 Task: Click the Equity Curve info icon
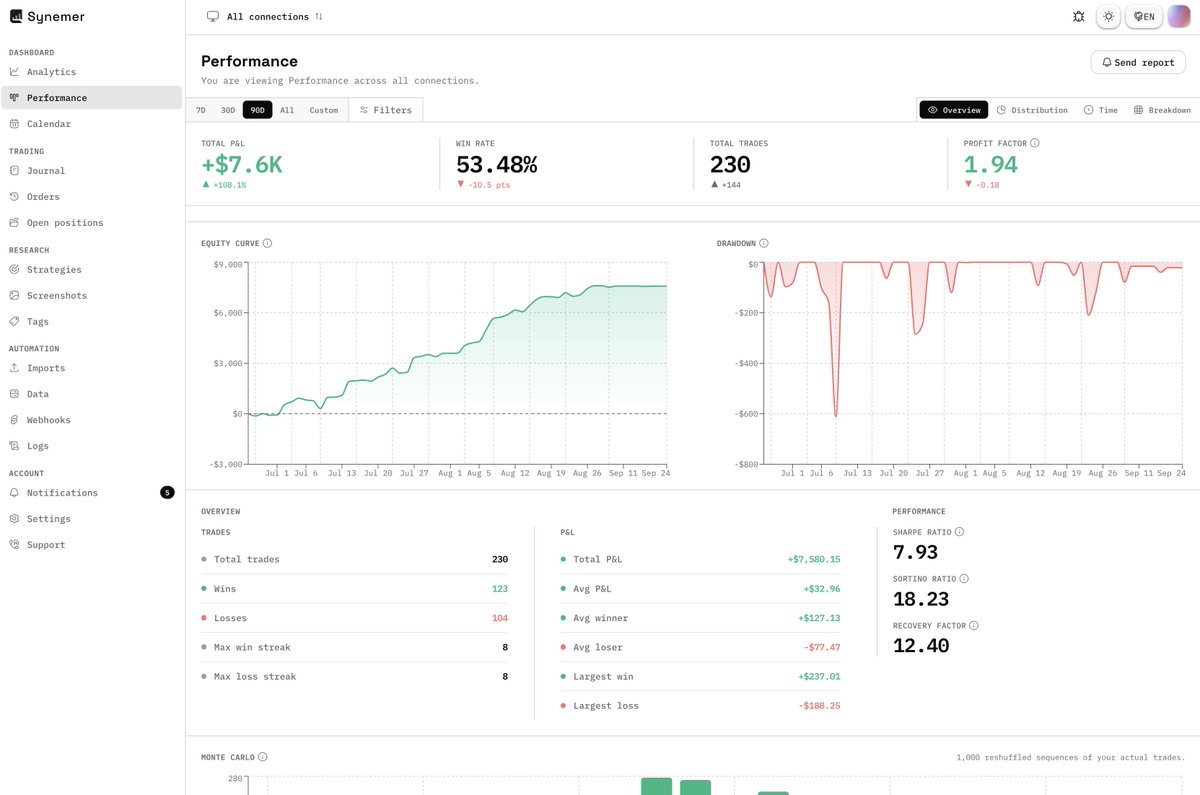(x=267, y=243)
